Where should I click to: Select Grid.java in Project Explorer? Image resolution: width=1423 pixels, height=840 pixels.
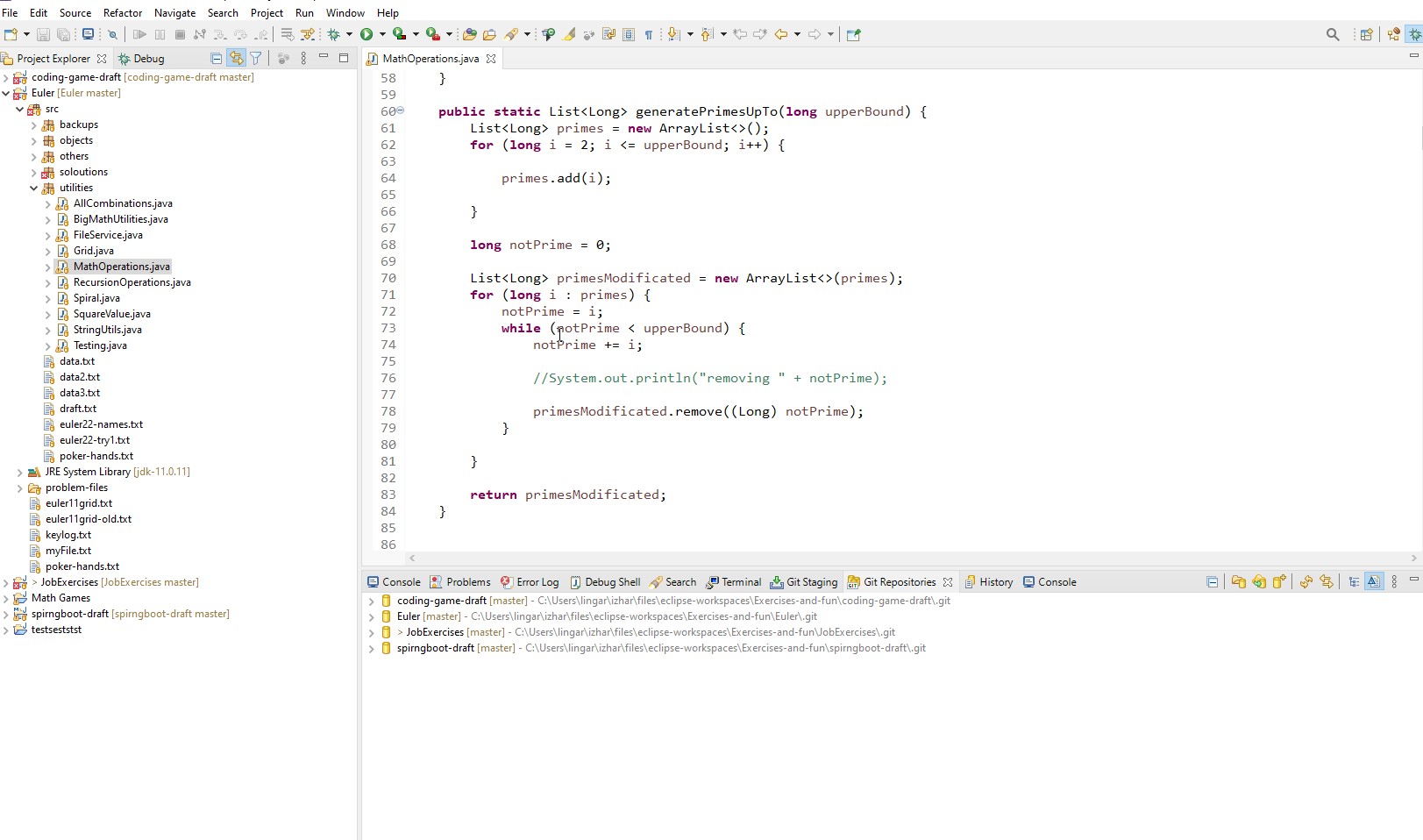coord(93,251)
